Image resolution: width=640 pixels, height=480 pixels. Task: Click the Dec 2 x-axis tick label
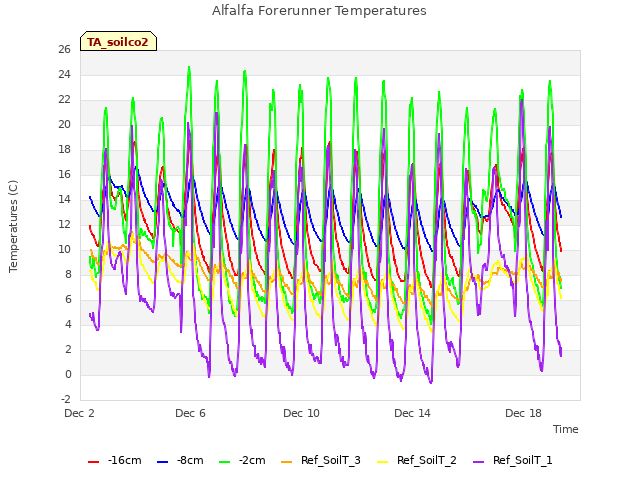79,413
